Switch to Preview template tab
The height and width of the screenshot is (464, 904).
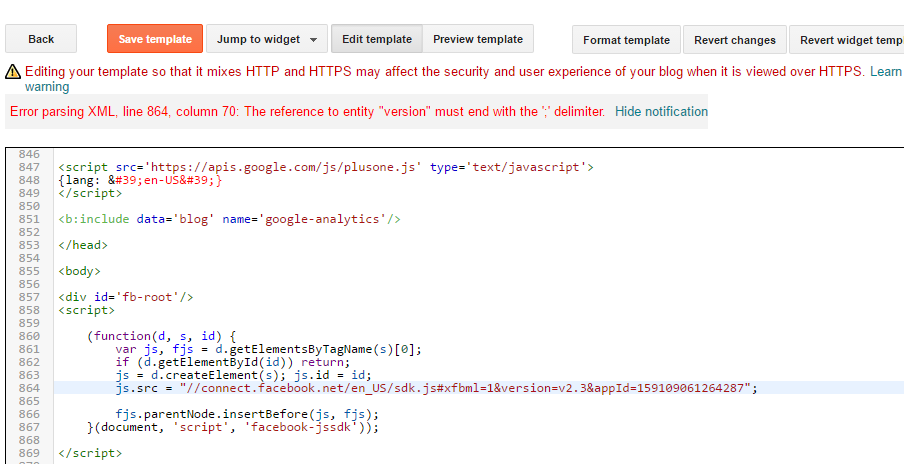tap(478, 39)
